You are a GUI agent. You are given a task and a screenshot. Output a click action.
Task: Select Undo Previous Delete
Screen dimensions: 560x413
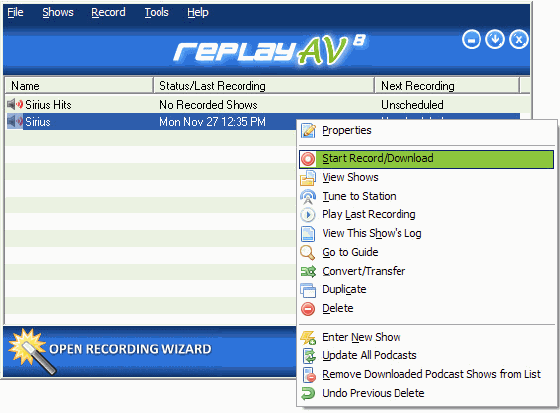pyautogui.click(x=426, y=394)
